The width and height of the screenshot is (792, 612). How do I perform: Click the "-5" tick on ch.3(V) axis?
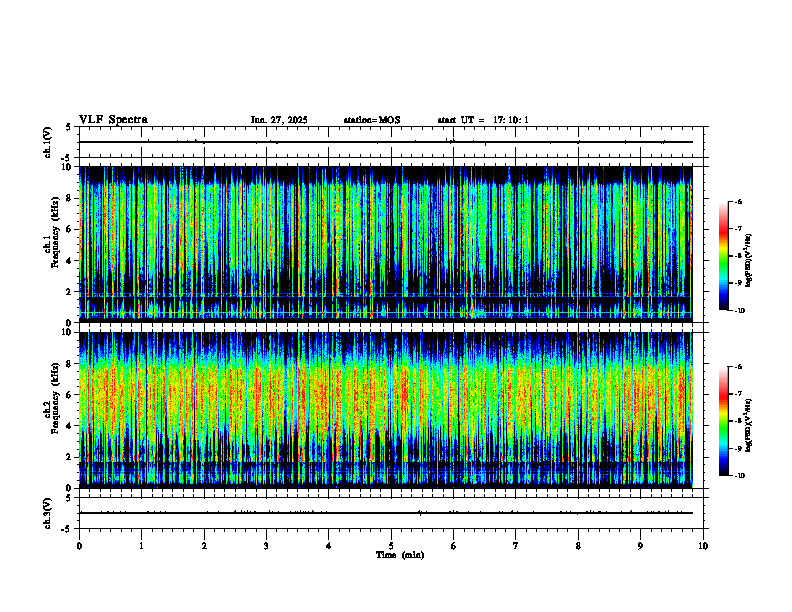click(66, 529)
